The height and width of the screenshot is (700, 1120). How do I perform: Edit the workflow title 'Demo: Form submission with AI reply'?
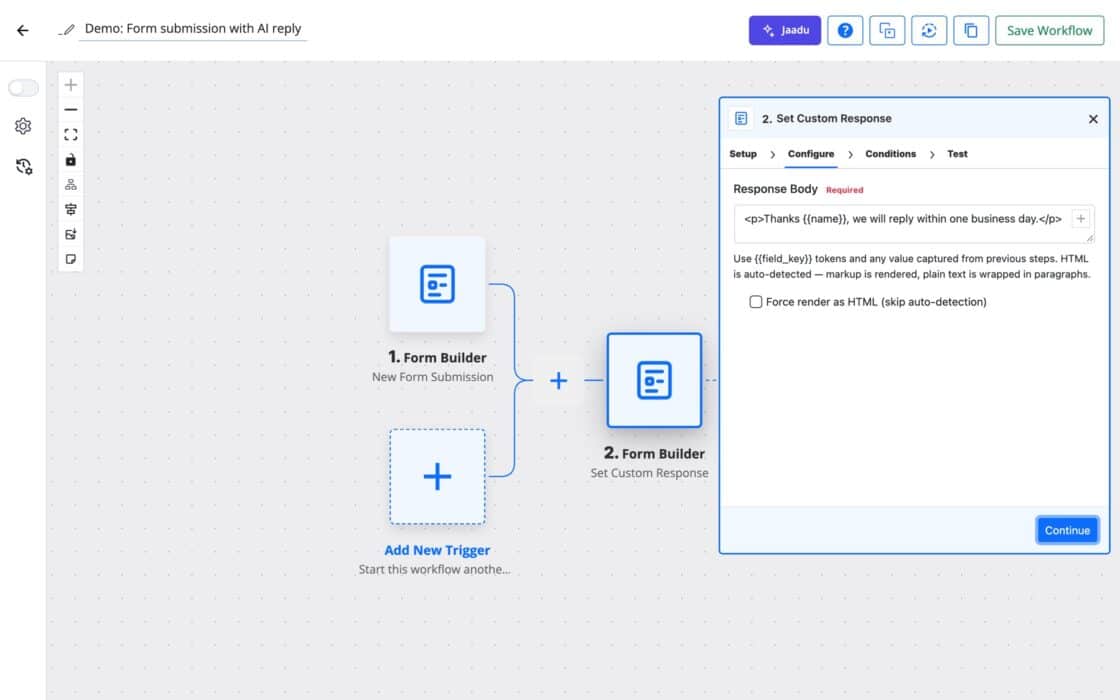click(193, 29)
